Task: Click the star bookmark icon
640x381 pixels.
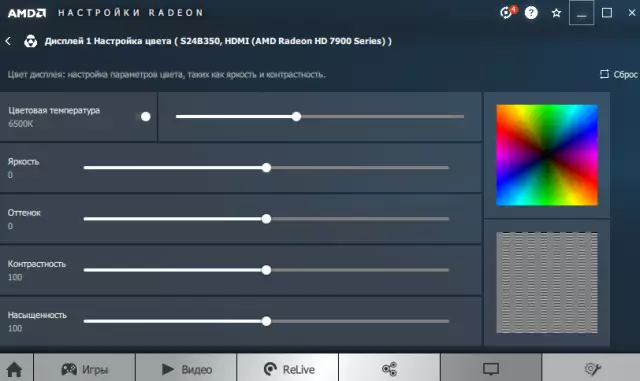Action: (x=556, y=13)
